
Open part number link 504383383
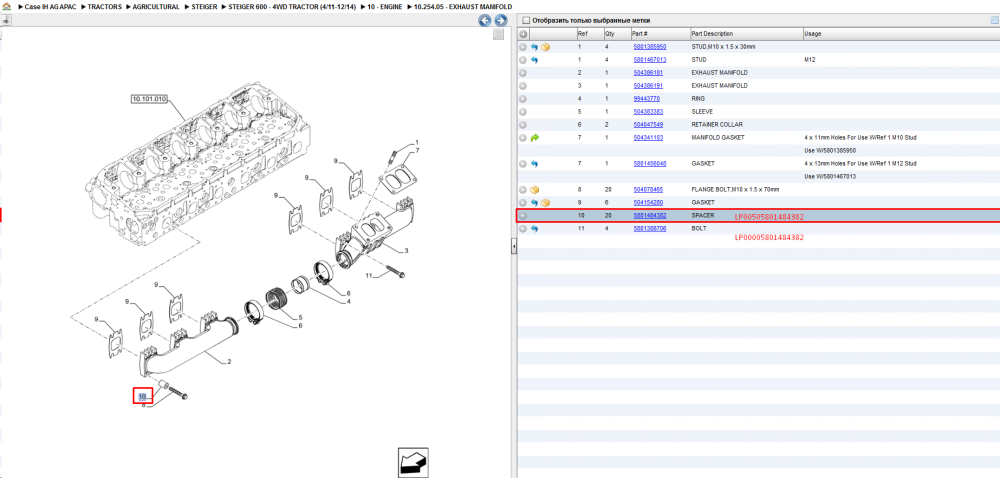[648, 112]
